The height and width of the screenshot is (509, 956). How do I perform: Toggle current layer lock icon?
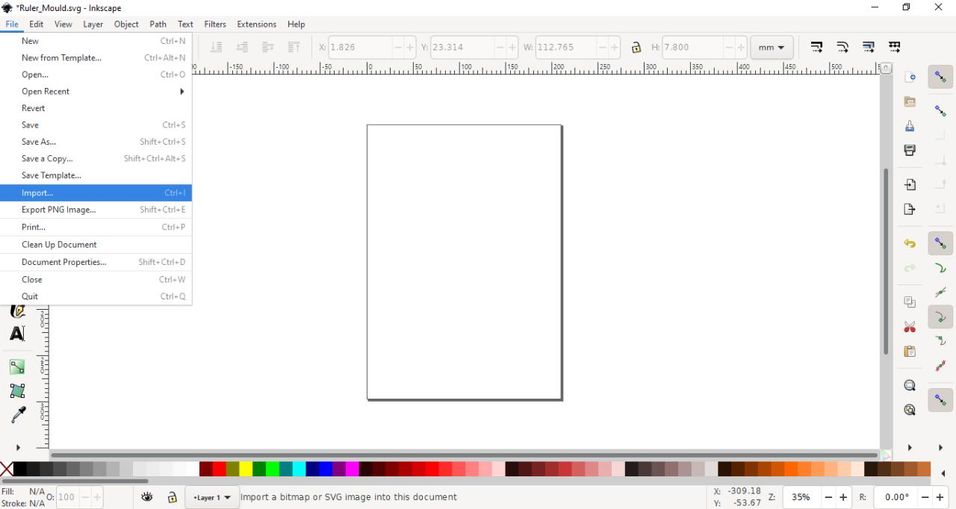(x=173, y=497)
